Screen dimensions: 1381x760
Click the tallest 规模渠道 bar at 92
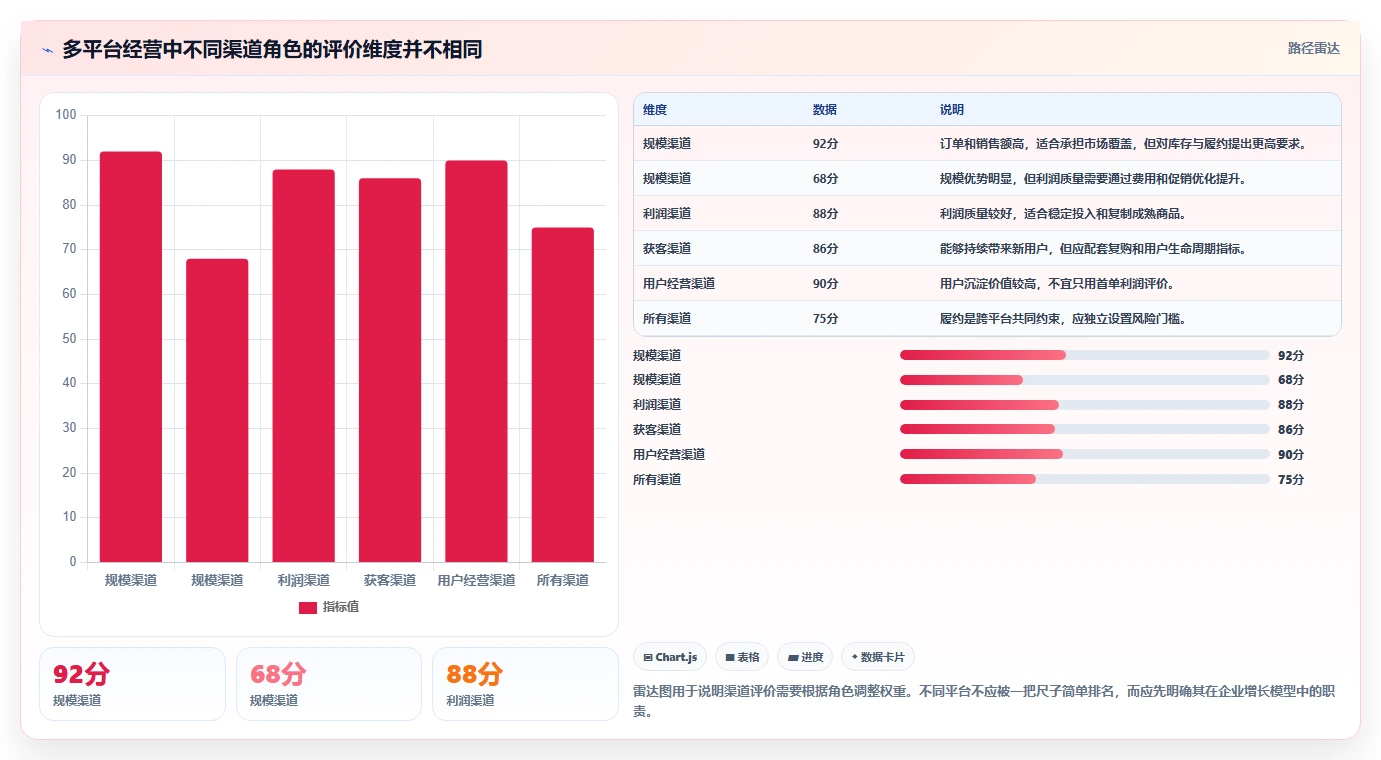click(131, 357)
